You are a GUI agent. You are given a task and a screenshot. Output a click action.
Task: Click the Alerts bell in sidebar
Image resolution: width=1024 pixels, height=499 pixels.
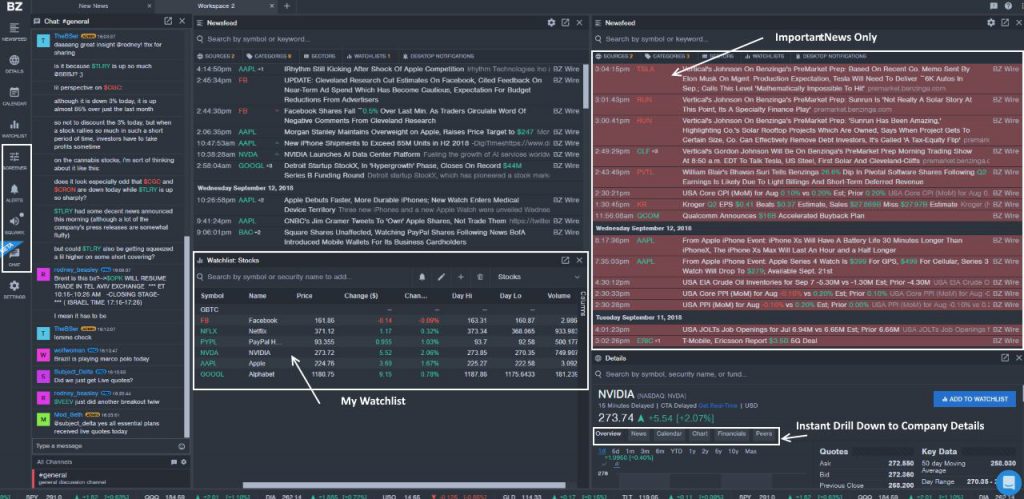point(14,195)
